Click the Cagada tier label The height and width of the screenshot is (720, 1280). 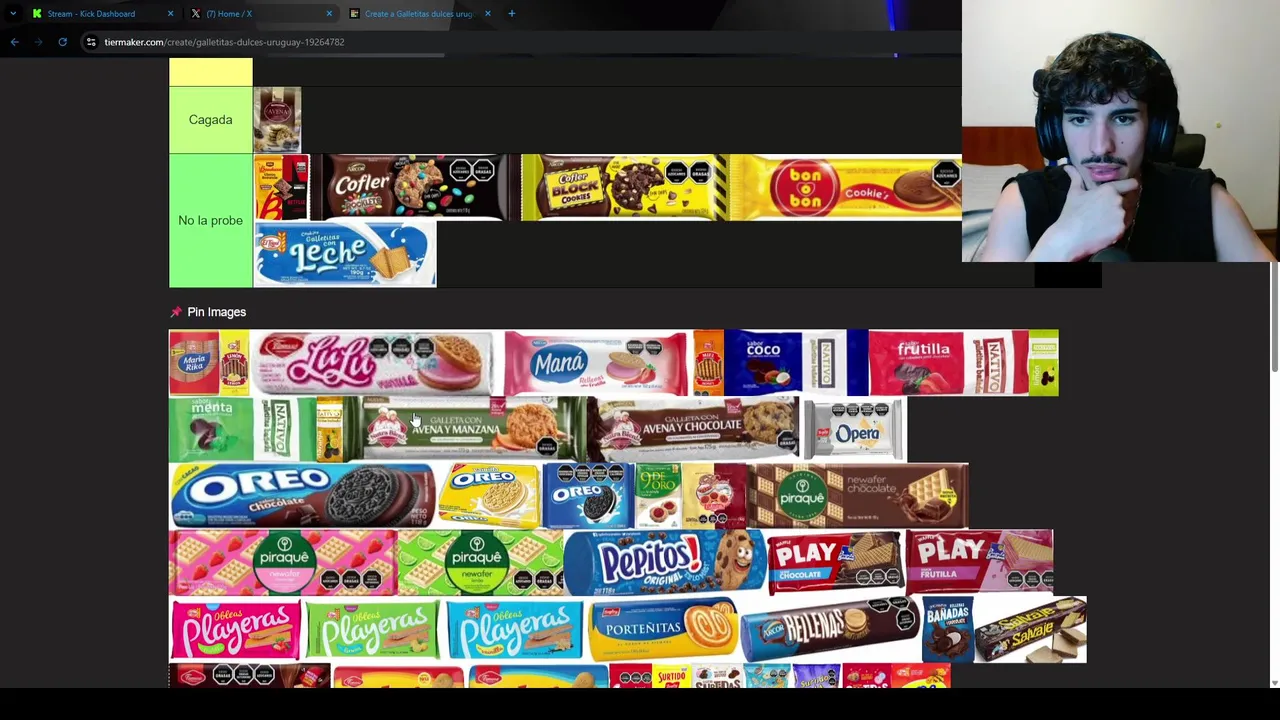click(x=210, y=120)
